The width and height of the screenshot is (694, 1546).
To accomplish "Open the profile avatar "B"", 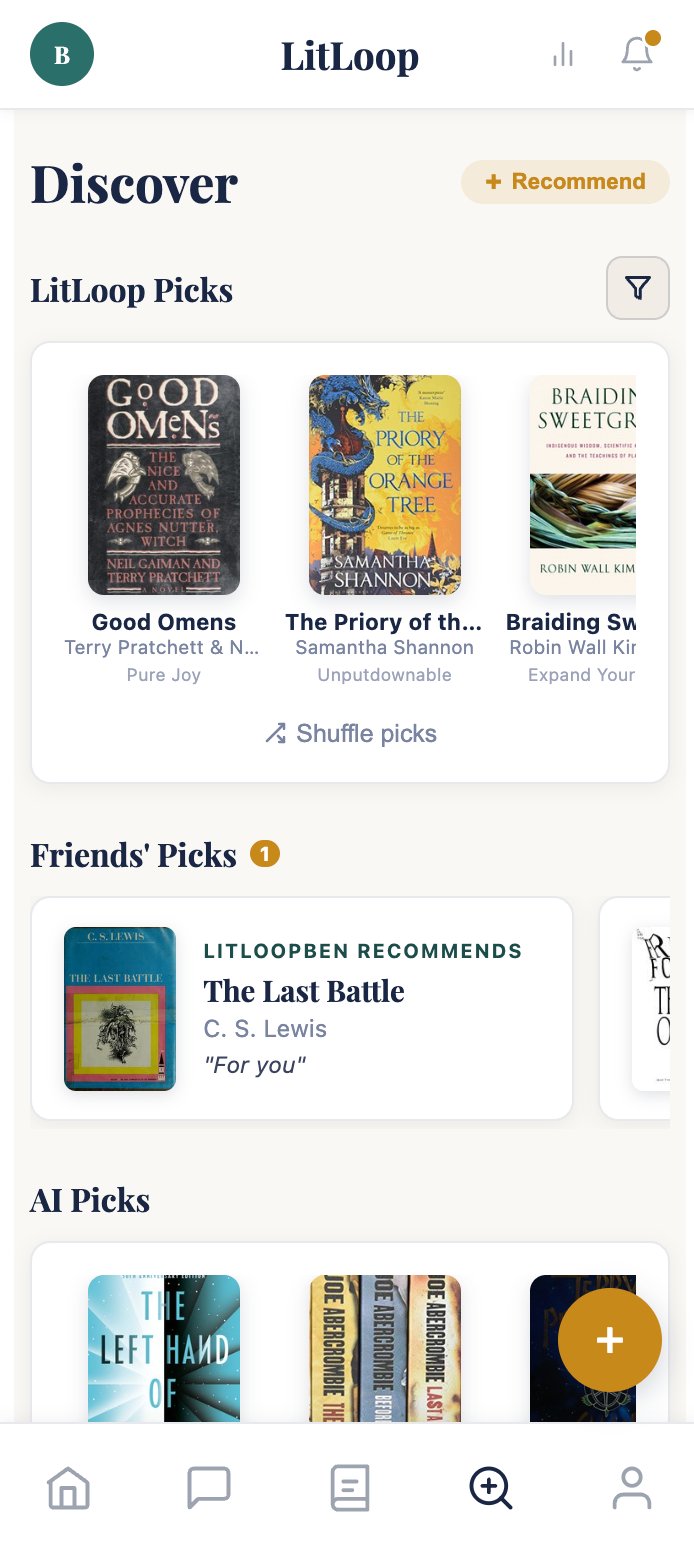I will [62, 55].
